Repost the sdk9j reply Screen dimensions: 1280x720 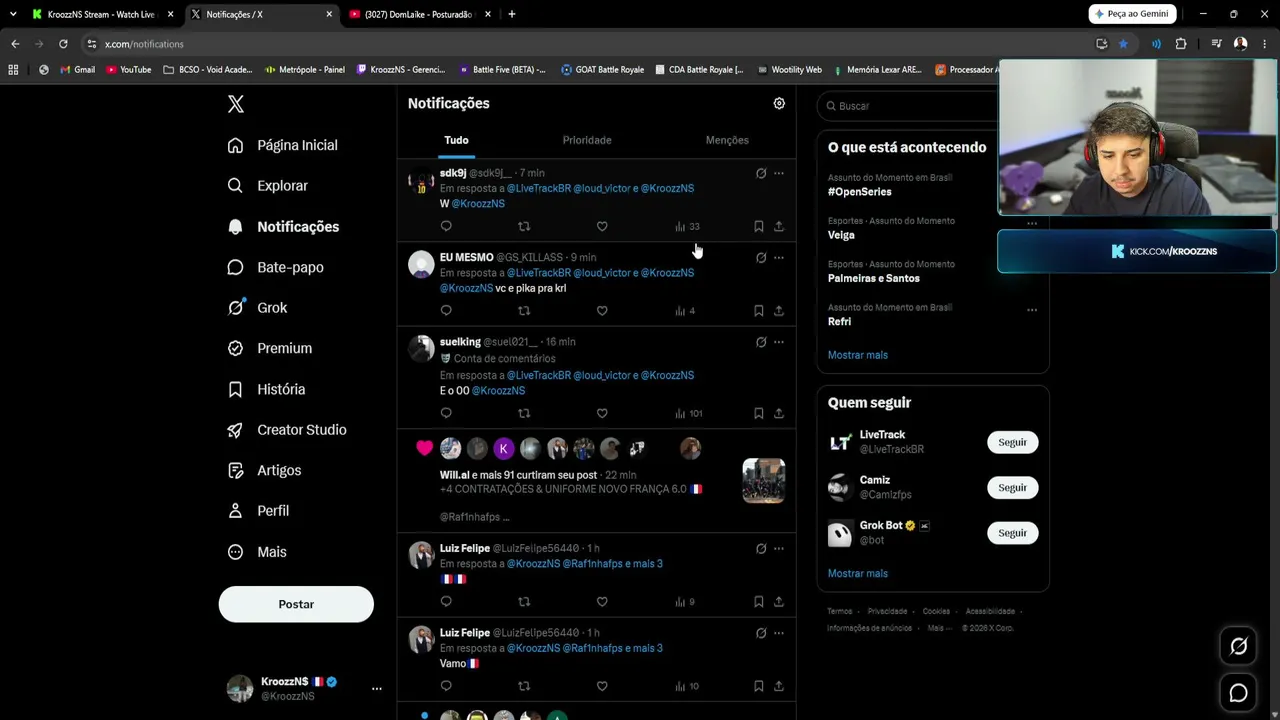[x=524, y=226]
